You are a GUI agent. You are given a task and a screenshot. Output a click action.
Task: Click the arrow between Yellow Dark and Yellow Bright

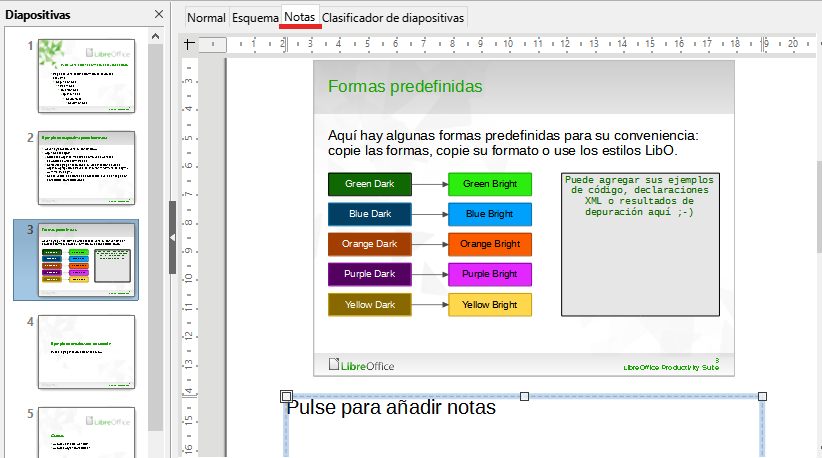430,304
